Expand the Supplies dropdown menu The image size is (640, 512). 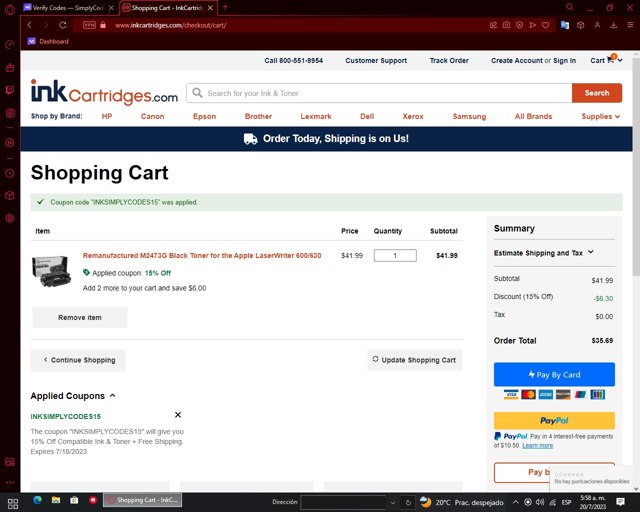(x=600, y=116)
